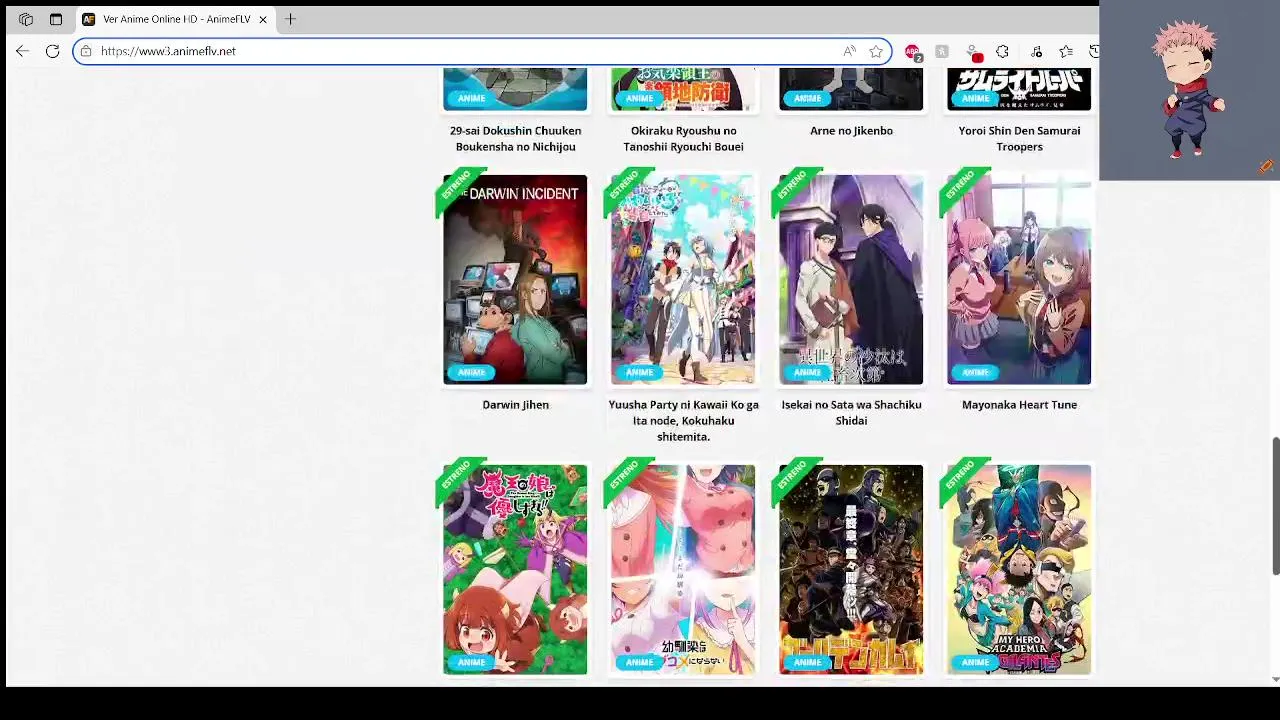Open the toolbar icon right of Extensions puzzle
This screenshot has width=1280, height=720.
click(x=1036, y=51)
